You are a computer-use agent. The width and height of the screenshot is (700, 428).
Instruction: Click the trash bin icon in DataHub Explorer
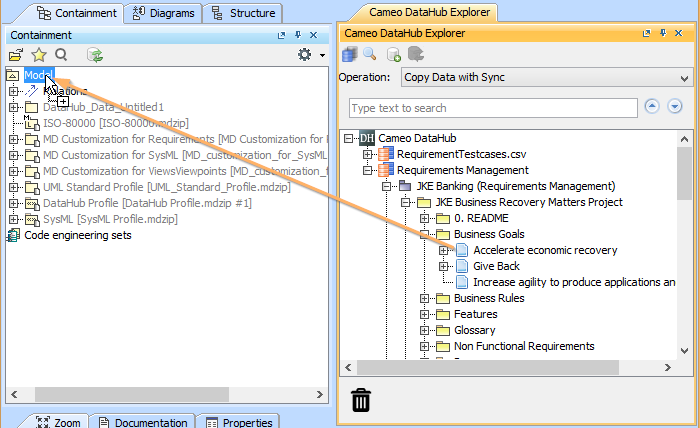pos(361,400)
